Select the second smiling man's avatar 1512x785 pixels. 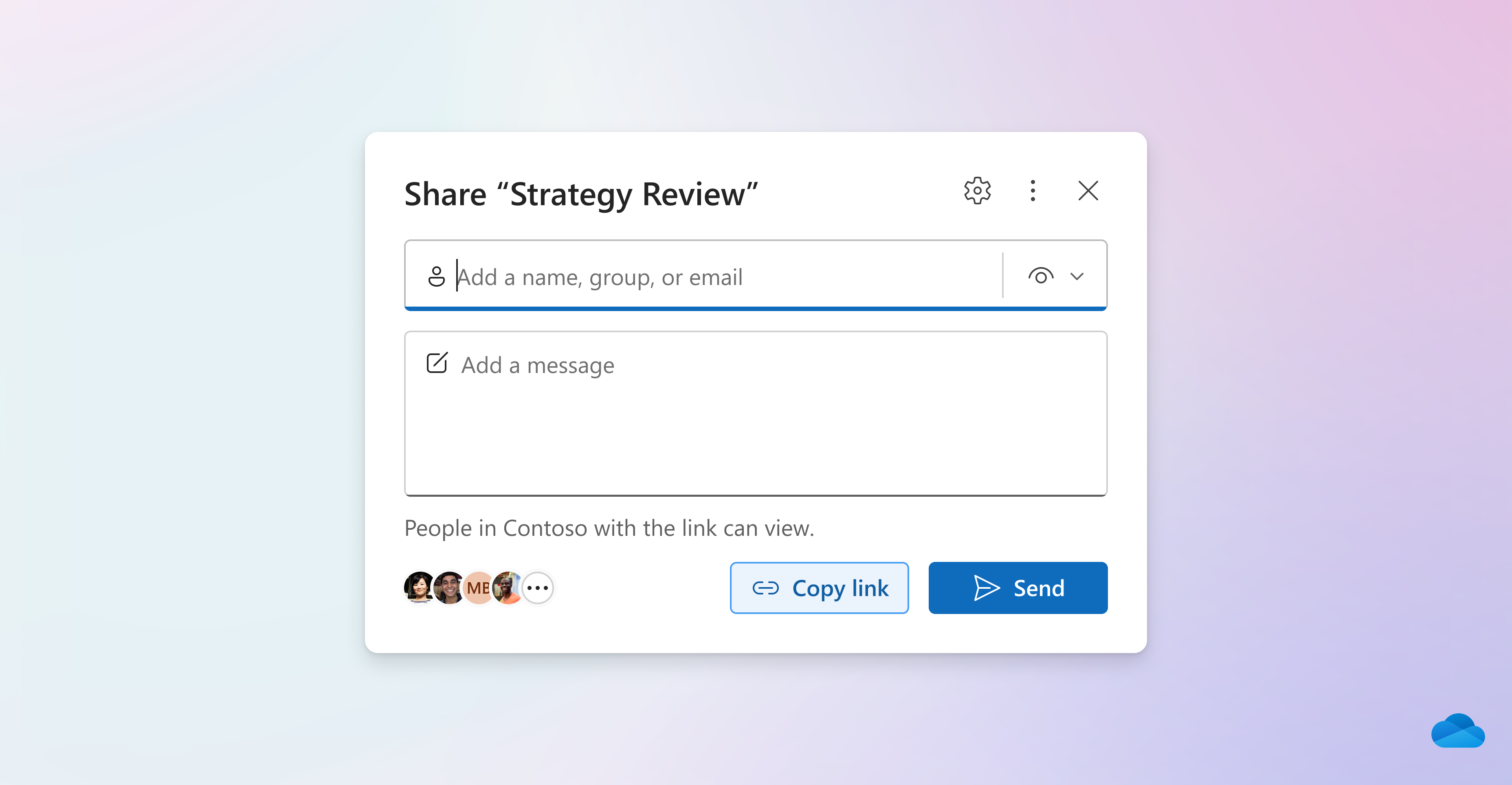[449, 587]
